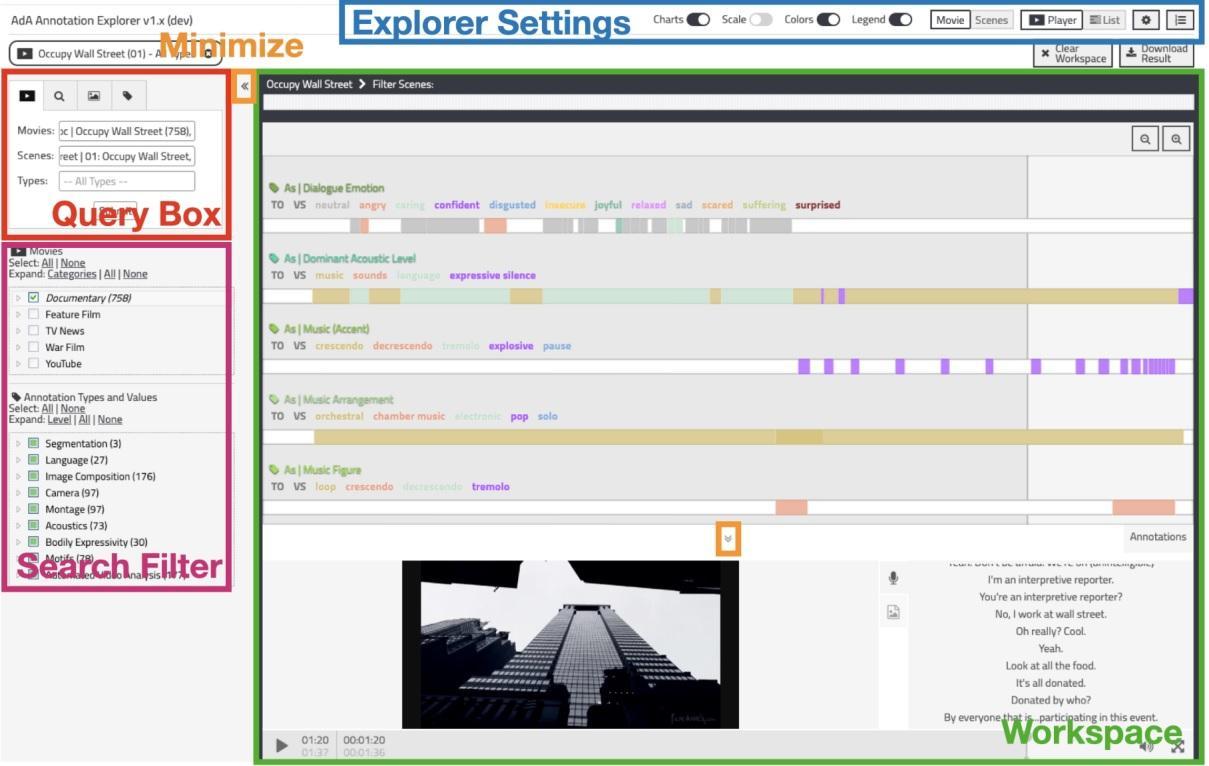Click the volume speaker icon in the player

pyautogui.click(x=1146, y=746)
